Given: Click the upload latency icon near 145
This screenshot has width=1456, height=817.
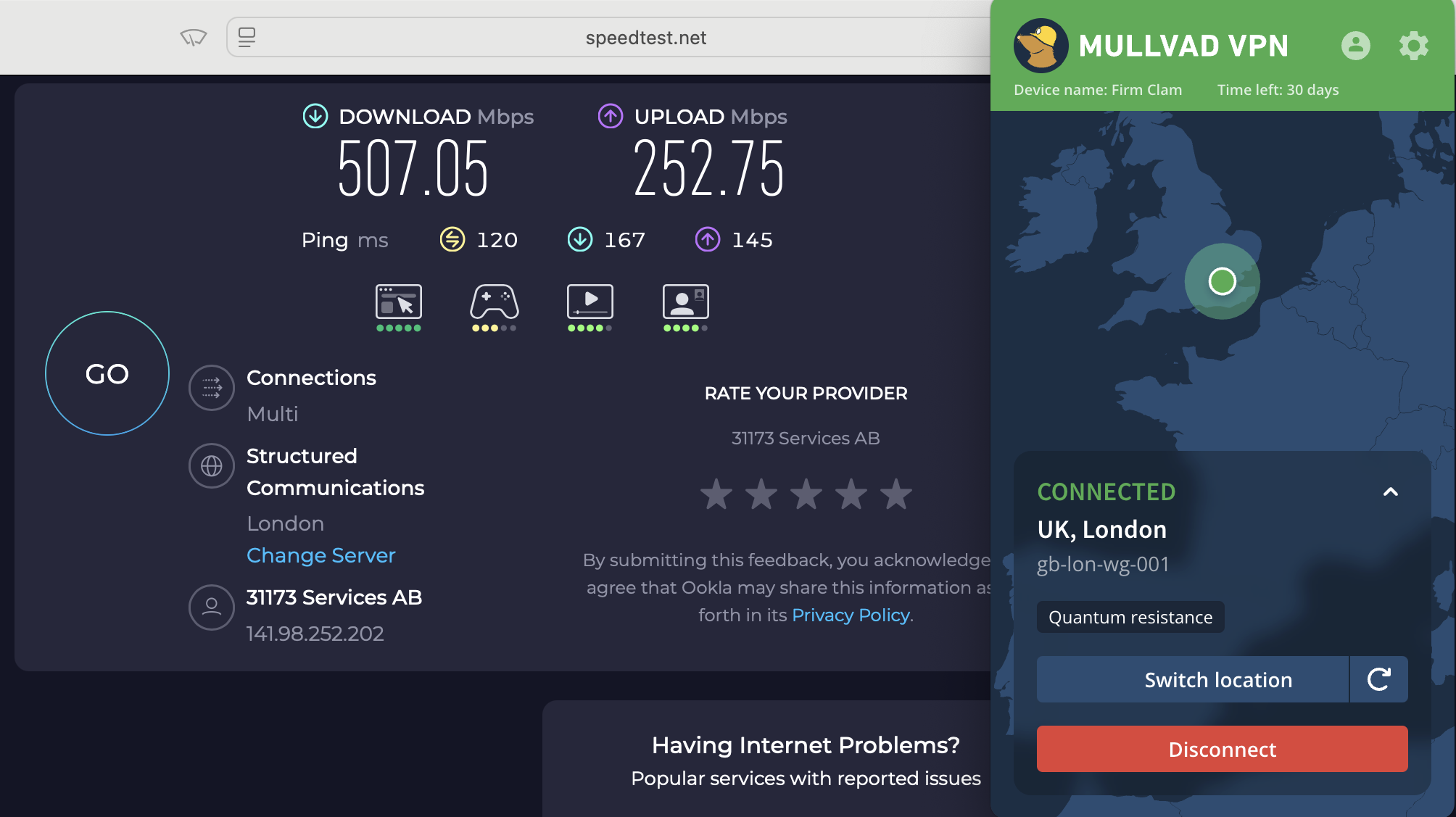Looking at the screenshot, I should [708, 239].
